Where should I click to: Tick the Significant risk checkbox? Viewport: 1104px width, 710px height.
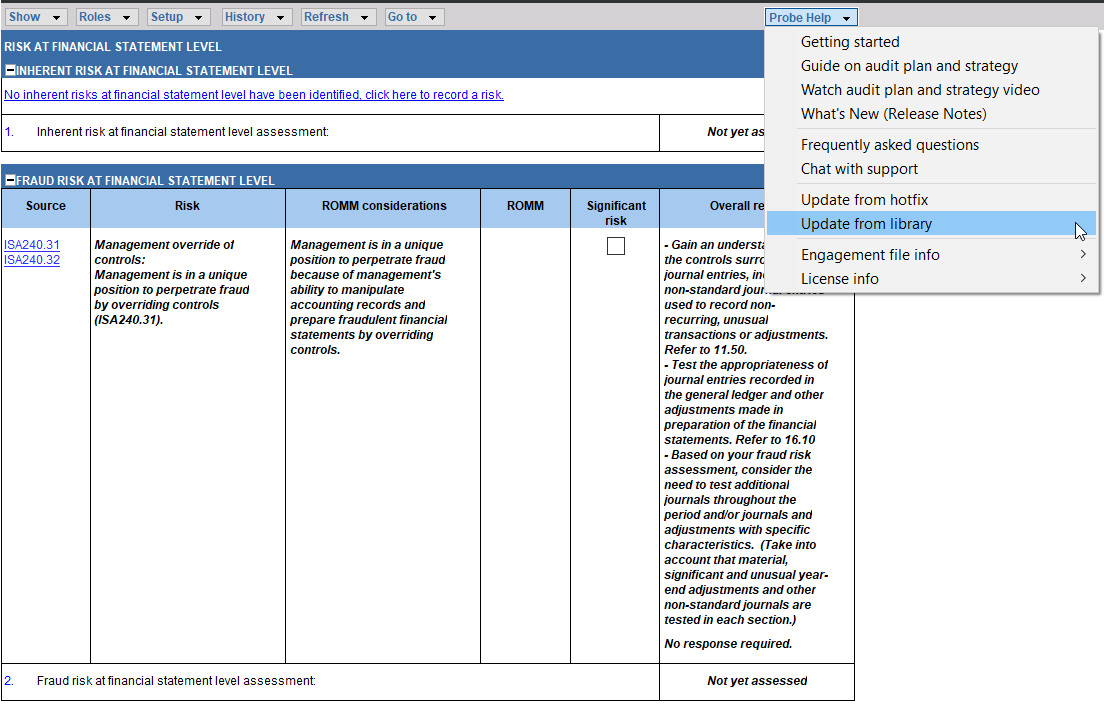[615, 246]
